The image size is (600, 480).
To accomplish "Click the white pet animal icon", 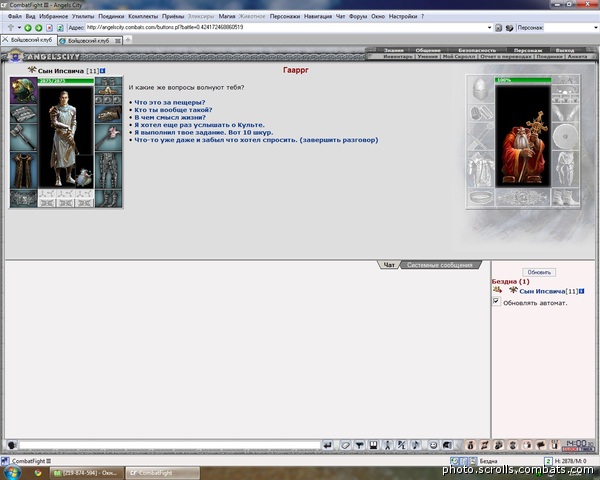I will pyautogui.click(x=85, y=177).
